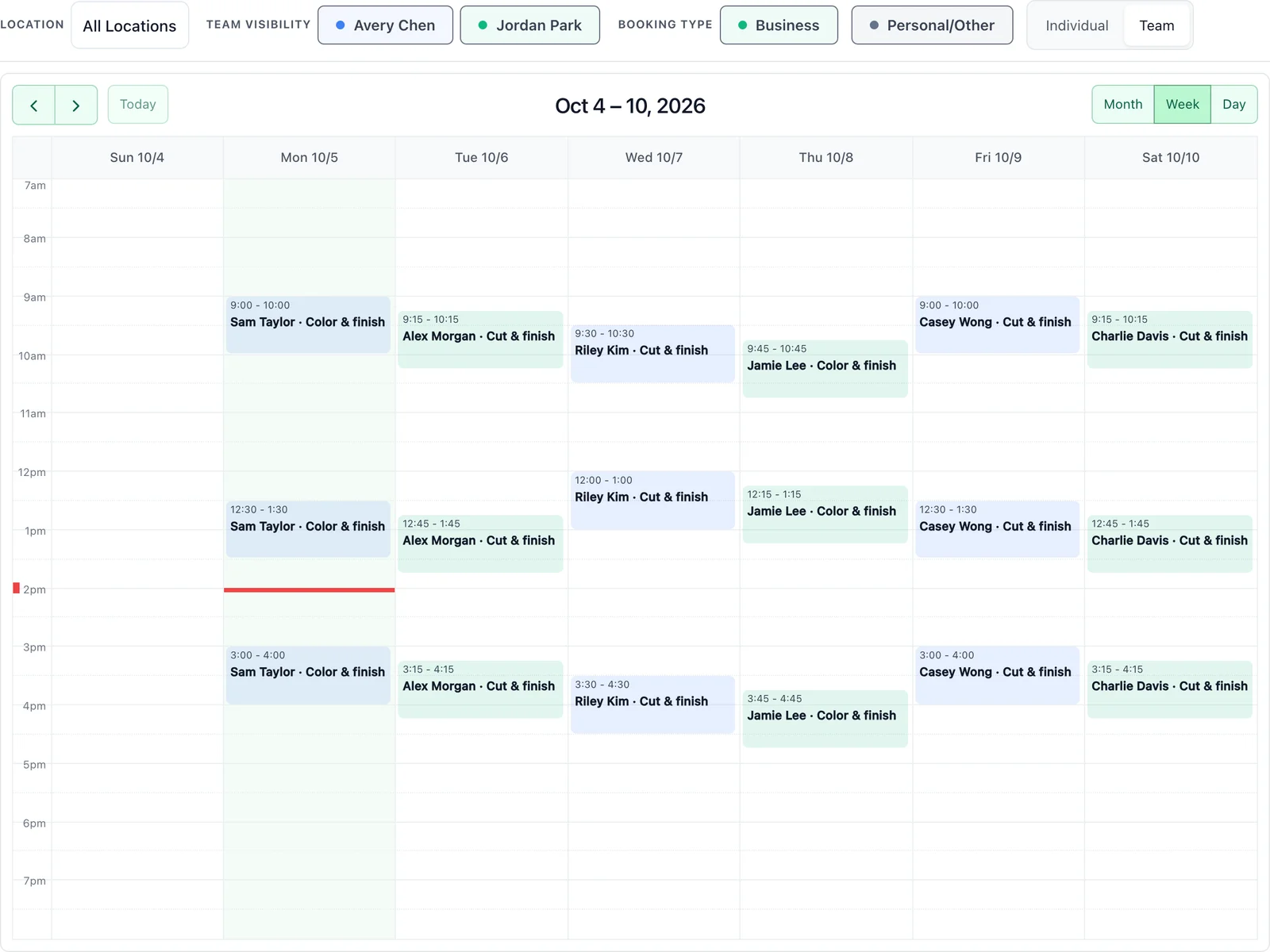Click the Mon 10/5 column header
Screen dimensions: 1270x952
point(310,157)
